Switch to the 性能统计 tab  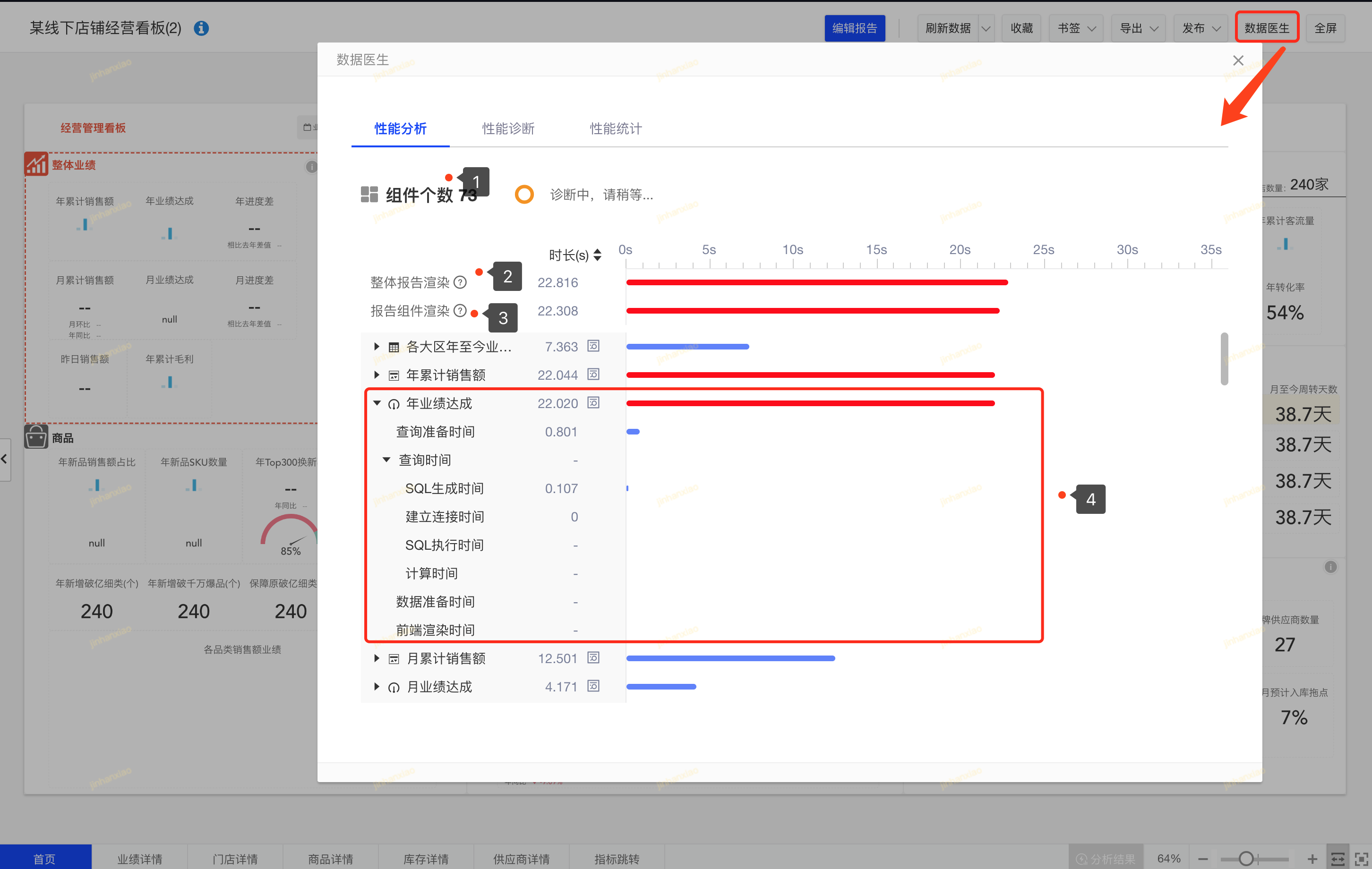(615, 129)
